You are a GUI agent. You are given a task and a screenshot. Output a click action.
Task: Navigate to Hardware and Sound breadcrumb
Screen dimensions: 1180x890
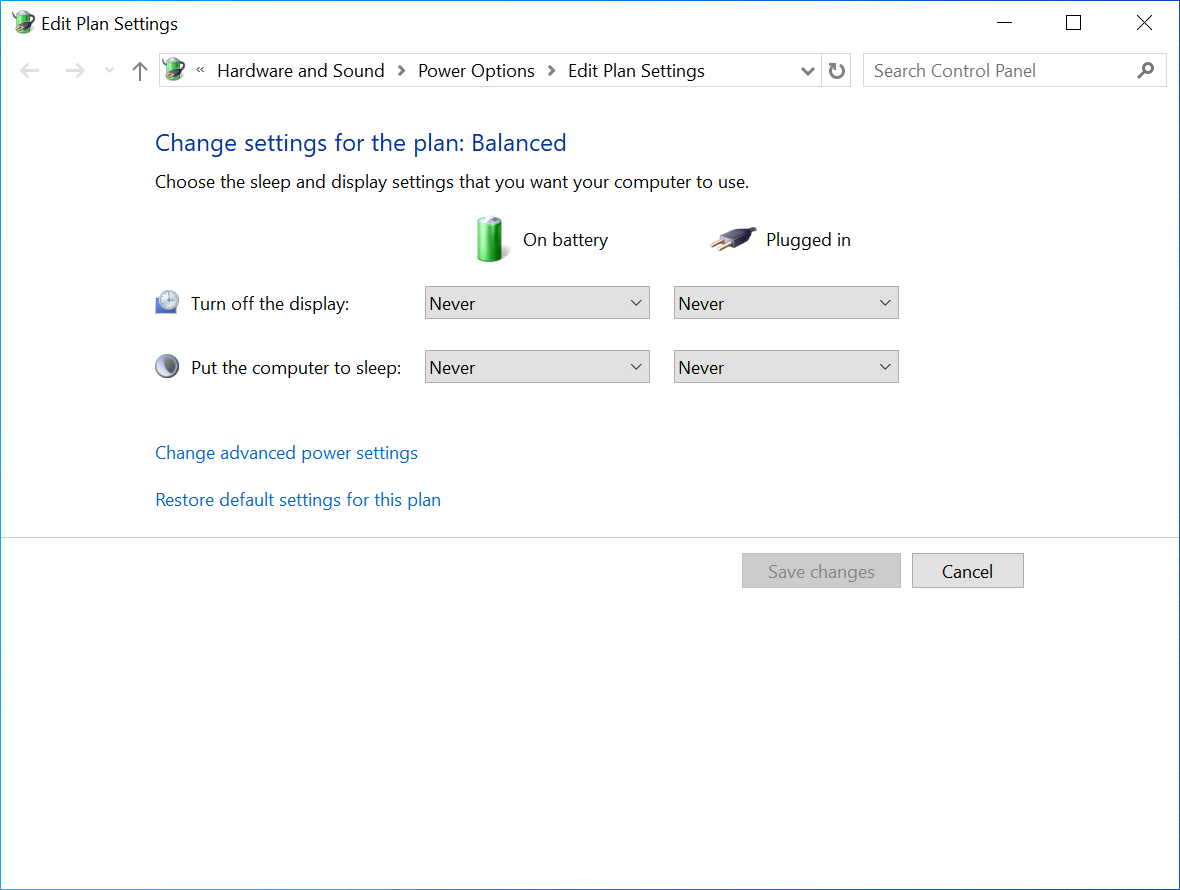(x=300, y=71)
